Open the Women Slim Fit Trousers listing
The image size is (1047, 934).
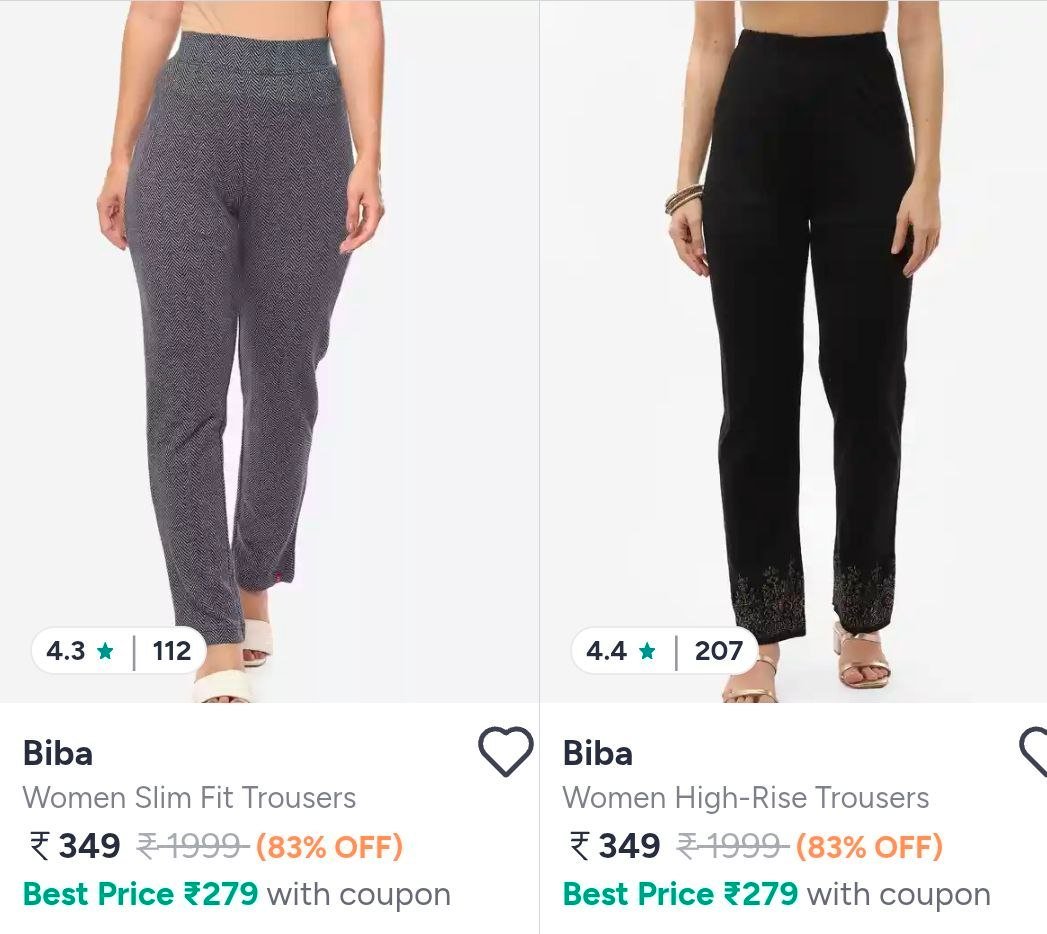(189, 799)
